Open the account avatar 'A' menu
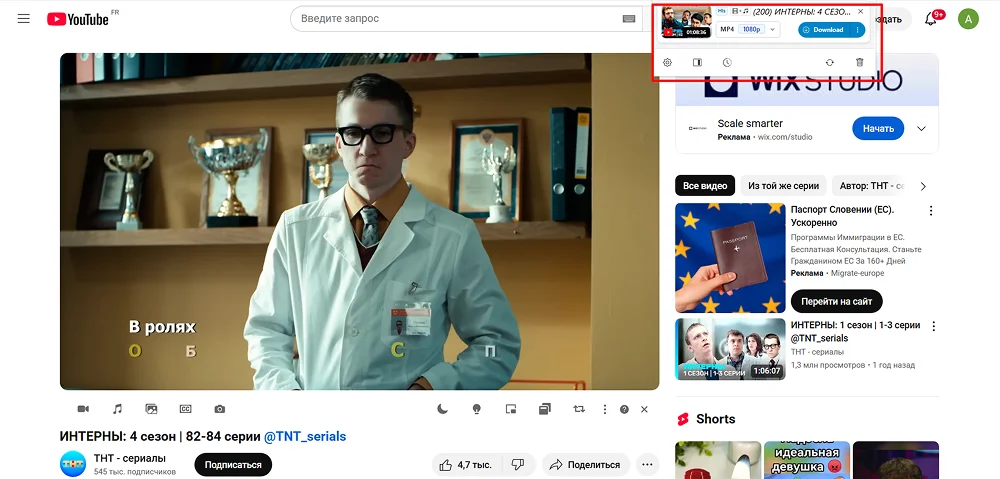Viewport: 1000px width, 479px height. 968,18
